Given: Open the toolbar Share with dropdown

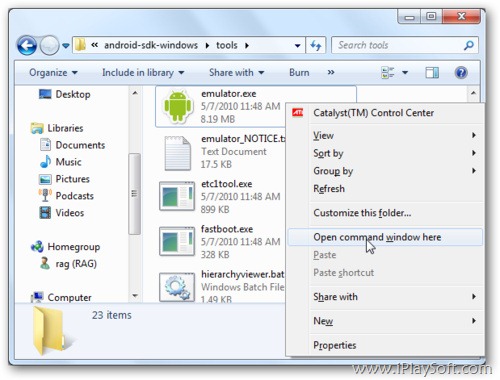Looking at the screenshot, I should pyautogui.click(x=237, y=73).
